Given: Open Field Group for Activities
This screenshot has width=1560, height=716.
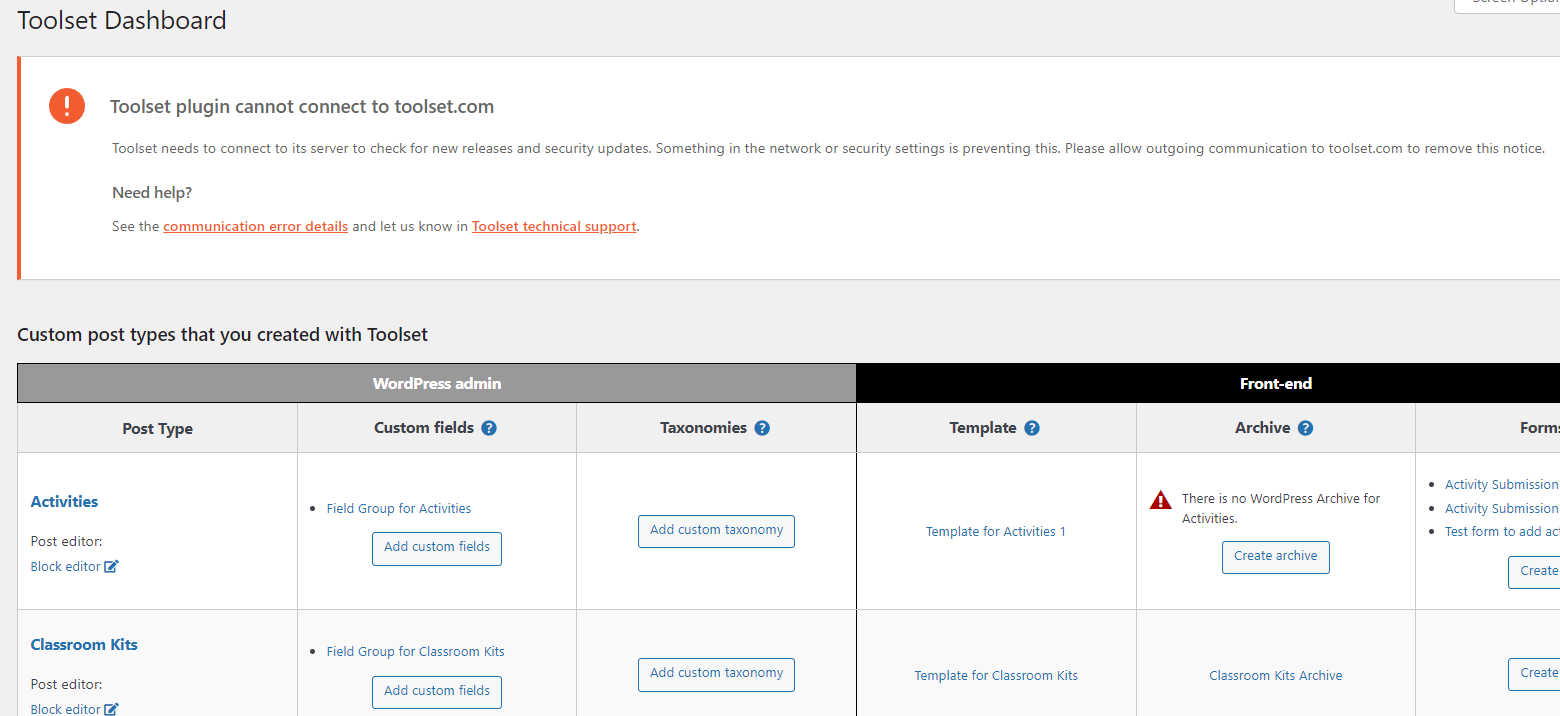Looking at the screenshot, I should tap(399, 508).
